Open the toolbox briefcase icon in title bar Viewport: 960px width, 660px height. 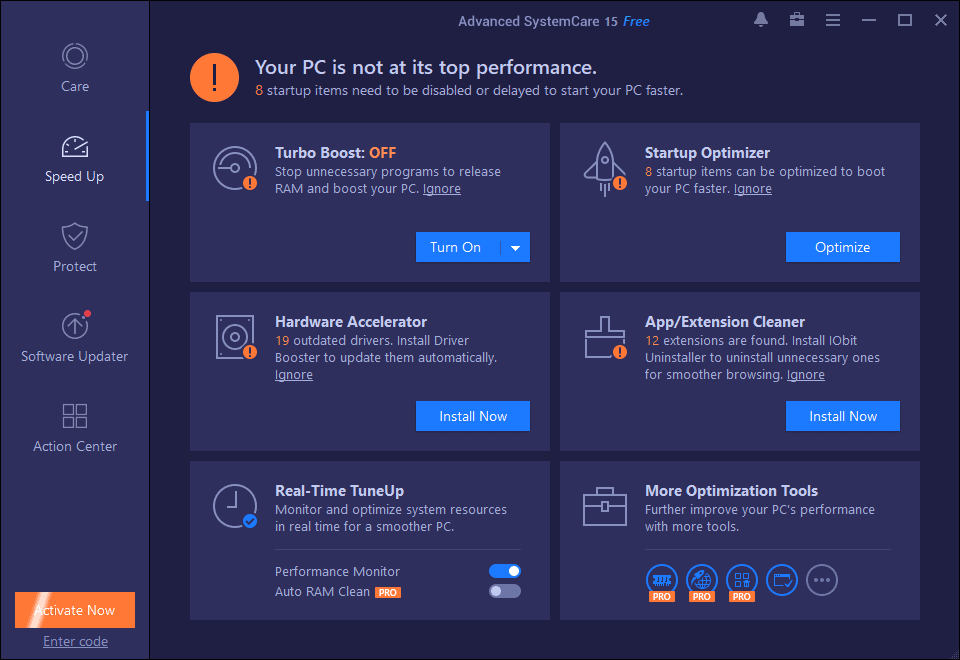pos(797,20)
